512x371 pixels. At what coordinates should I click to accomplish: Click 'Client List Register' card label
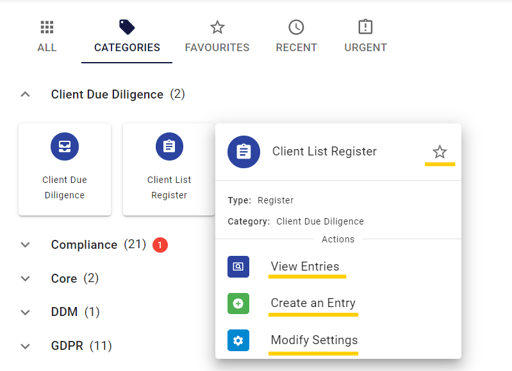(169, 187)
